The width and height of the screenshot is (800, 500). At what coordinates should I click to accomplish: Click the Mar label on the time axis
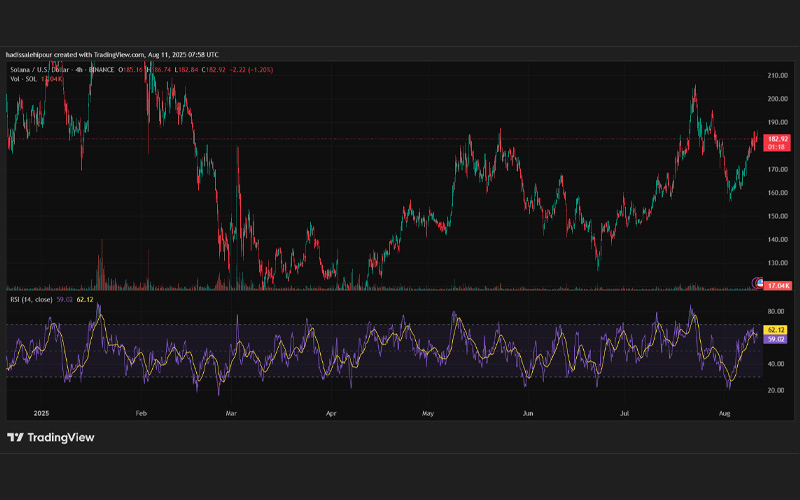(x=231, y=413)
